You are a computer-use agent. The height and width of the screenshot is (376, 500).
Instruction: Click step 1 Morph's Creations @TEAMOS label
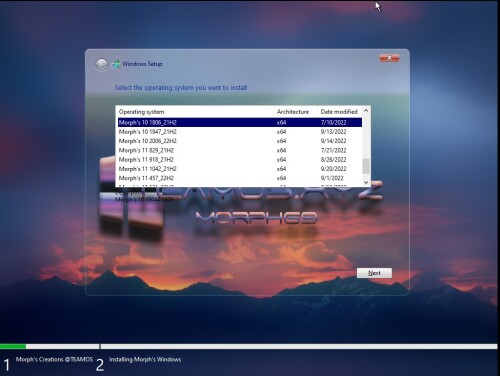click(54, 359)
